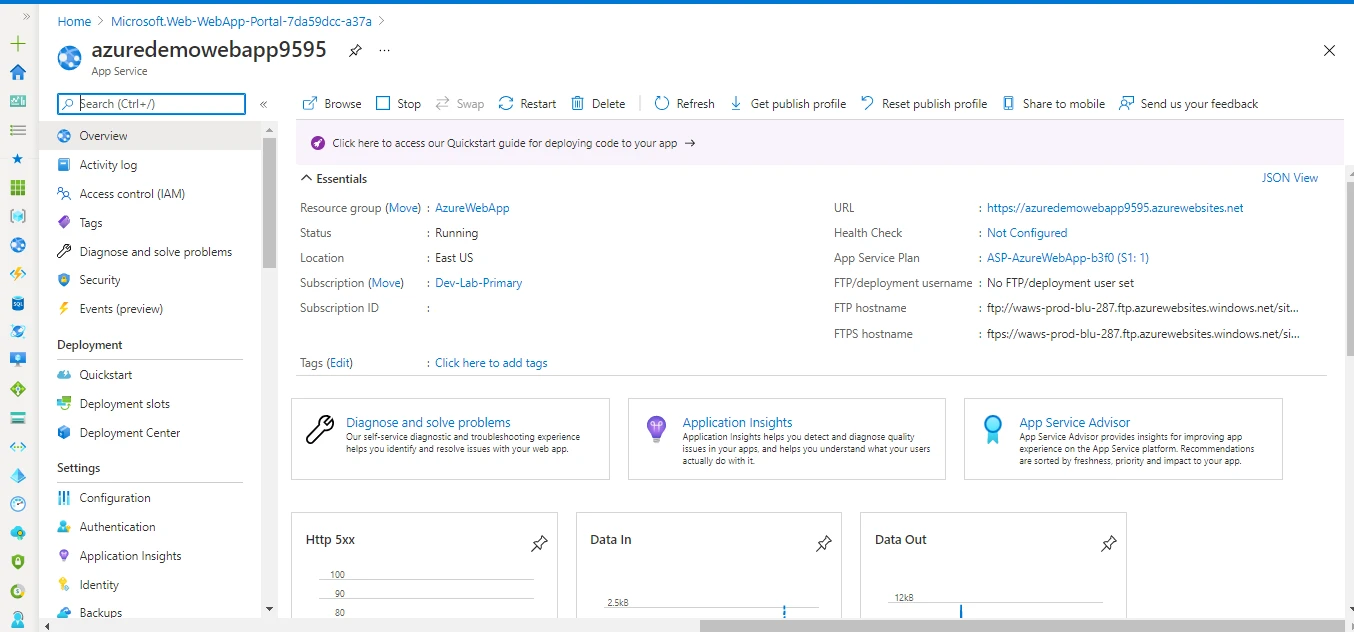
Task: Pin the Http 5xx chart
Action: coord(539,543)
